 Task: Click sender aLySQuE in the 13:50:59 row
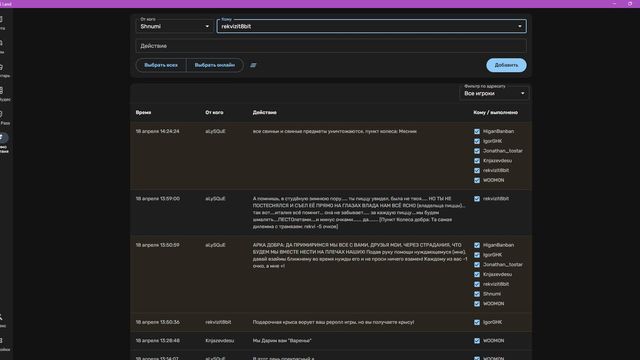pyautogui.click(x=215, y=245)
